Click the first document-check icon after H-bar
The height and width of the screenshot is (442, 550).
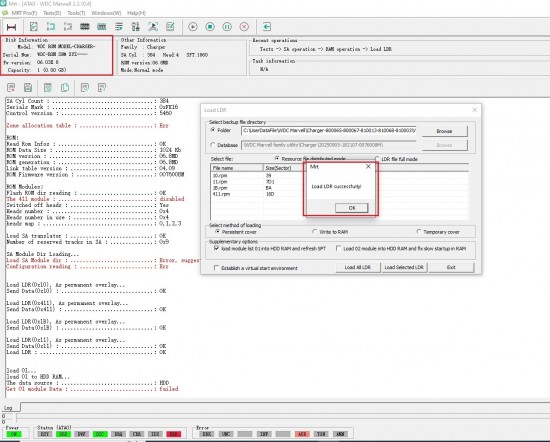click(34, 27)
